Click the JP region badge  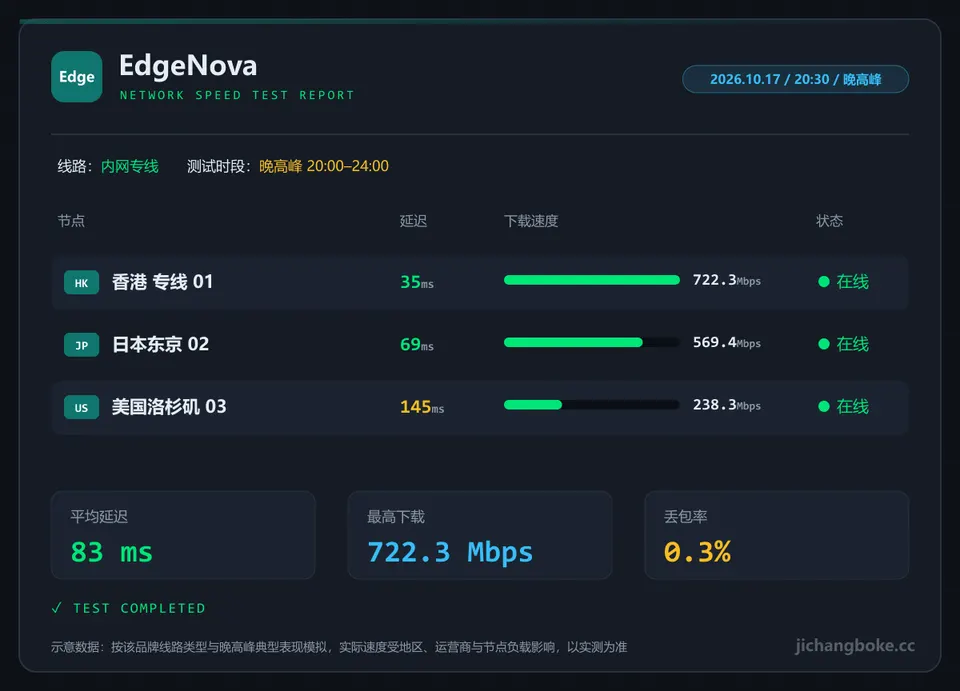(x=81, y=345)
